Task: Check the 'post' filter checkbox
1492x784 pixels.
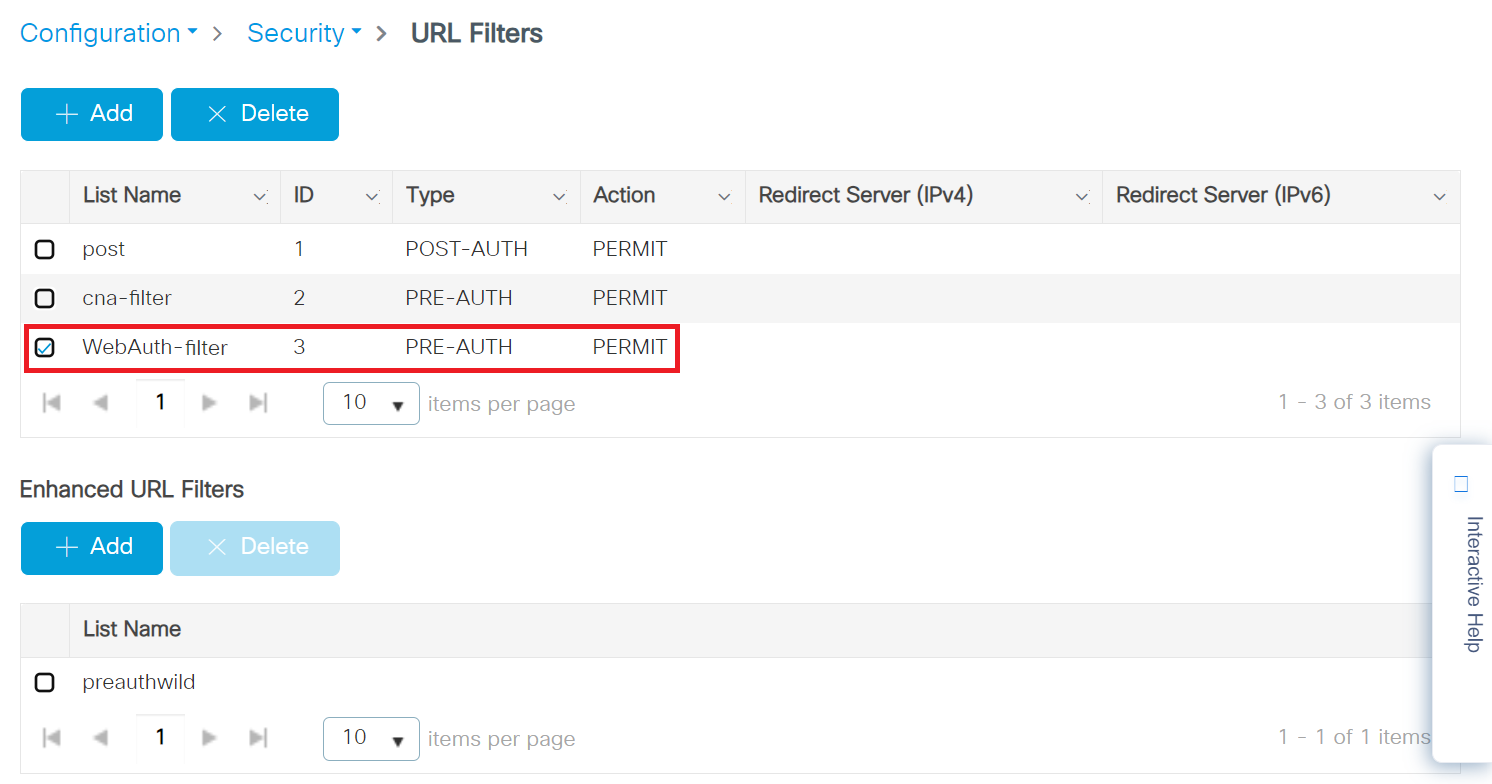Action: coord(45,249)
